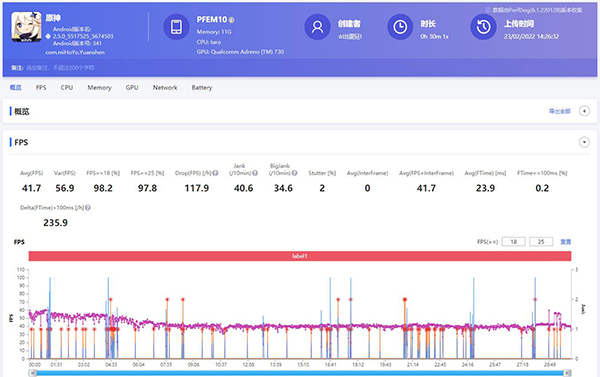This screenshot has height=377, width=600.
Task: Click help icon next to BigJank metric
Action: 294,173
